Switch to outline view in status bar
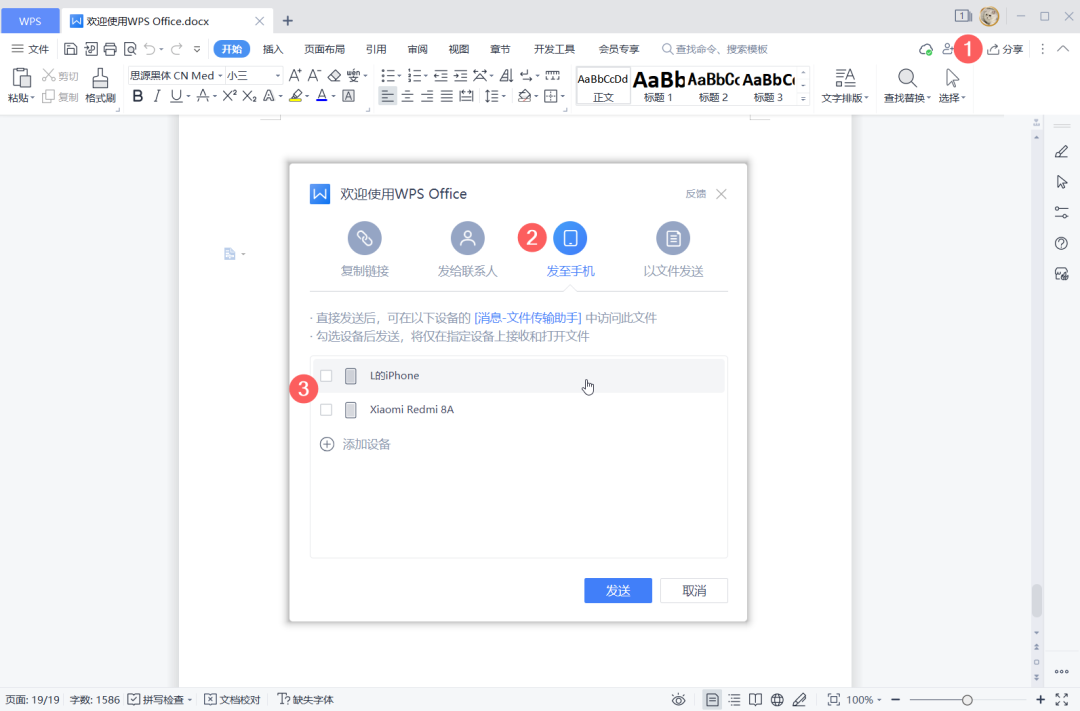The height and width of the screenshot is (711, 1080). 734,700
